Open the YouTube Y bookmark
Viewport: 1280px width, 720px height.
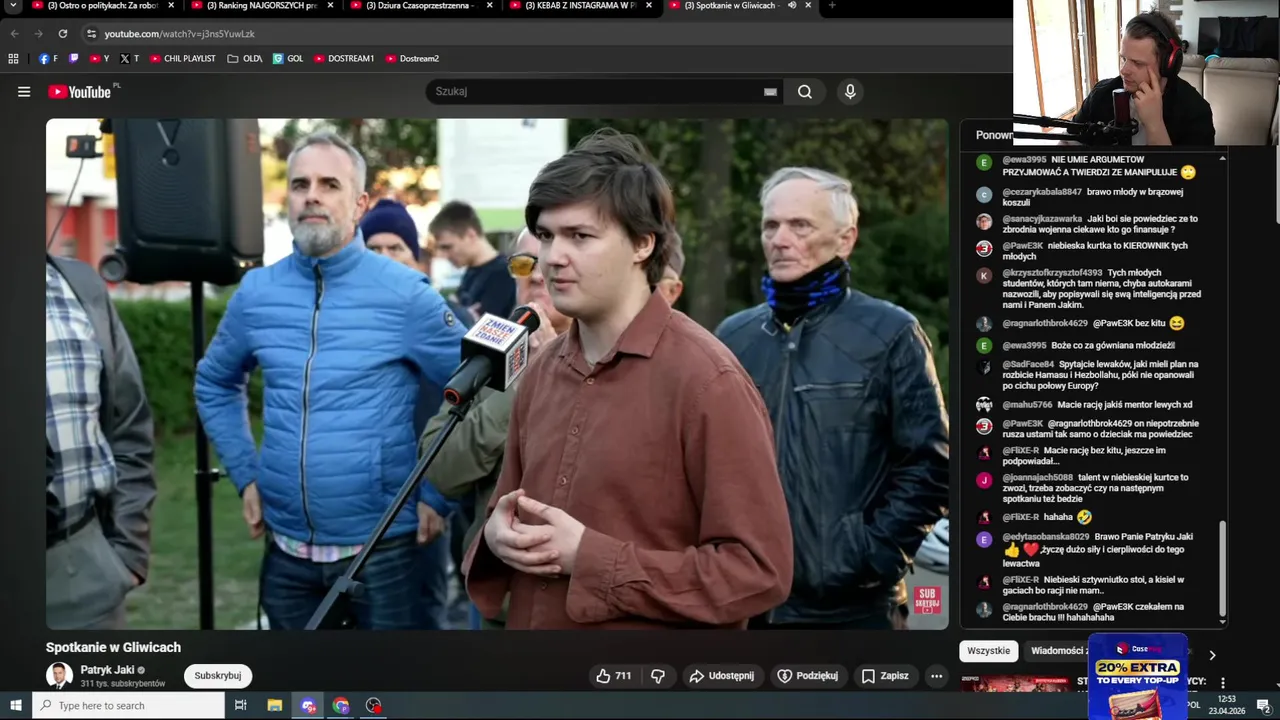100,59
